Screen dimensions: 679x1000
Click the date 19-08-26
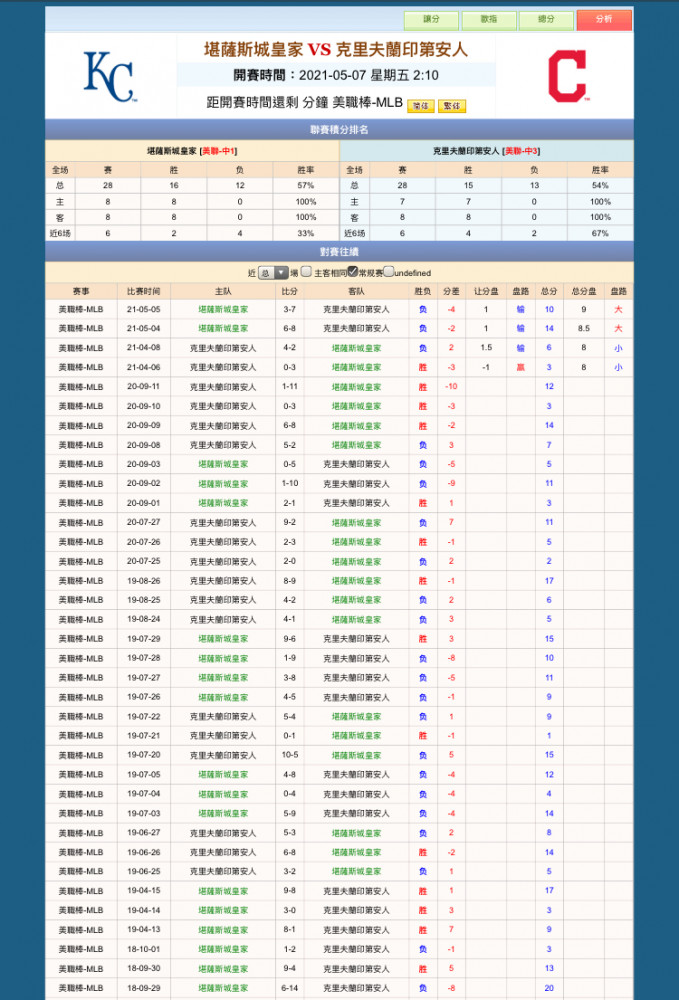click(143, 581)
